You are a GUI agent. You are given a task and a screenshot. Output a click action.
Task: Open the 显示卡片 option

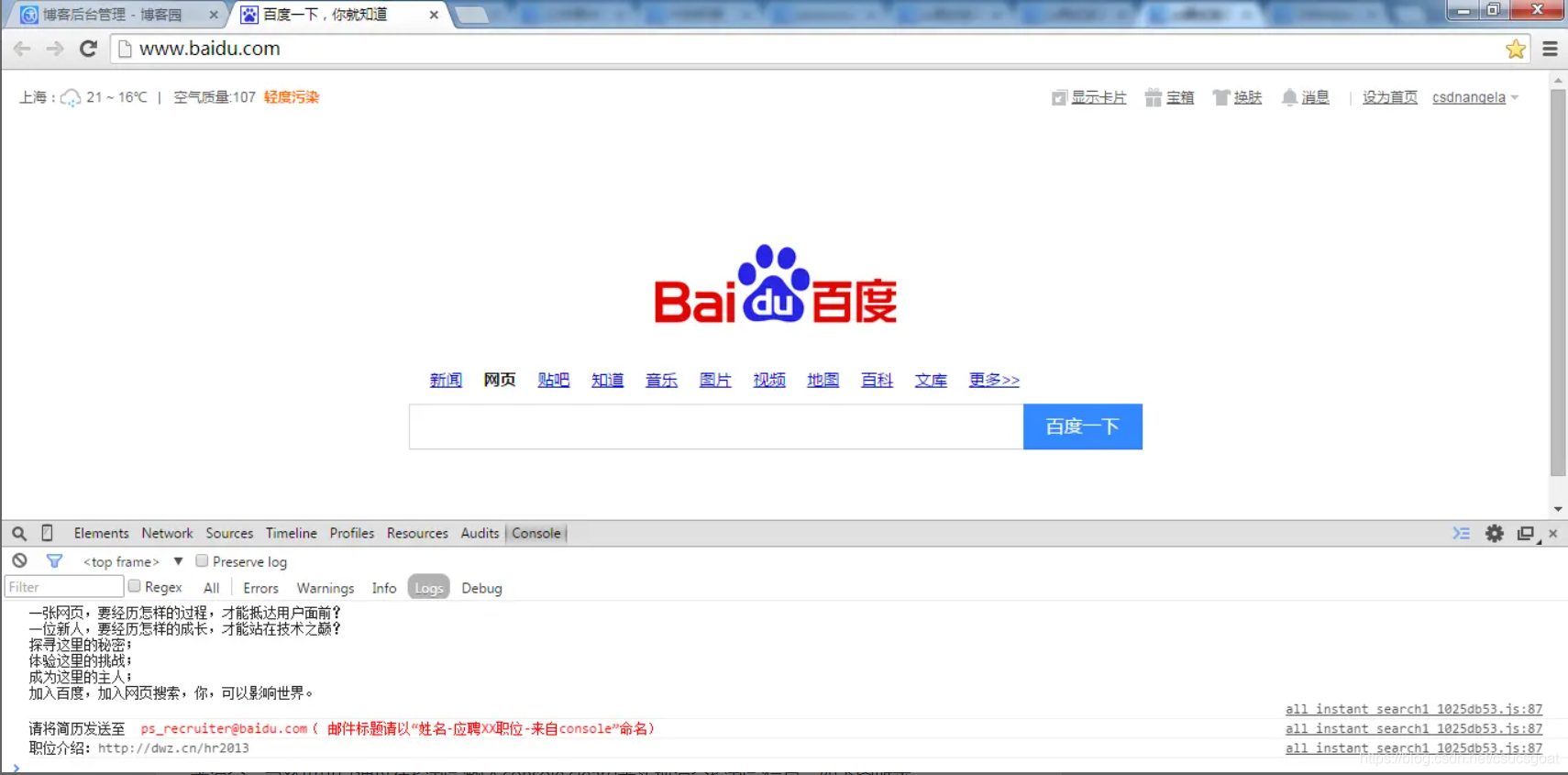1088,97
